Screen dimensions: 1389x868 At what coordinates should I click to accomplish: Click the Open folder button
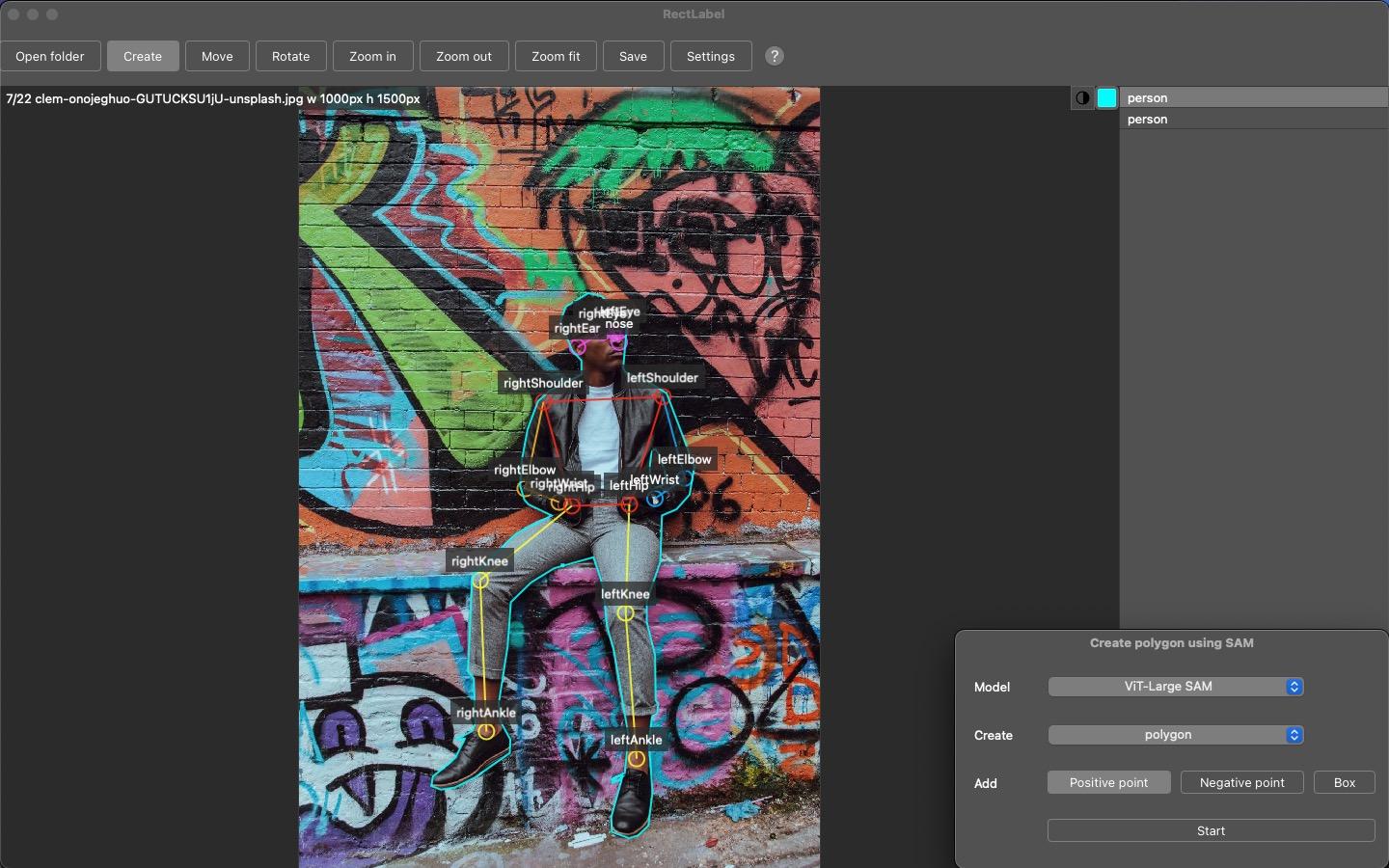point(50,56)
